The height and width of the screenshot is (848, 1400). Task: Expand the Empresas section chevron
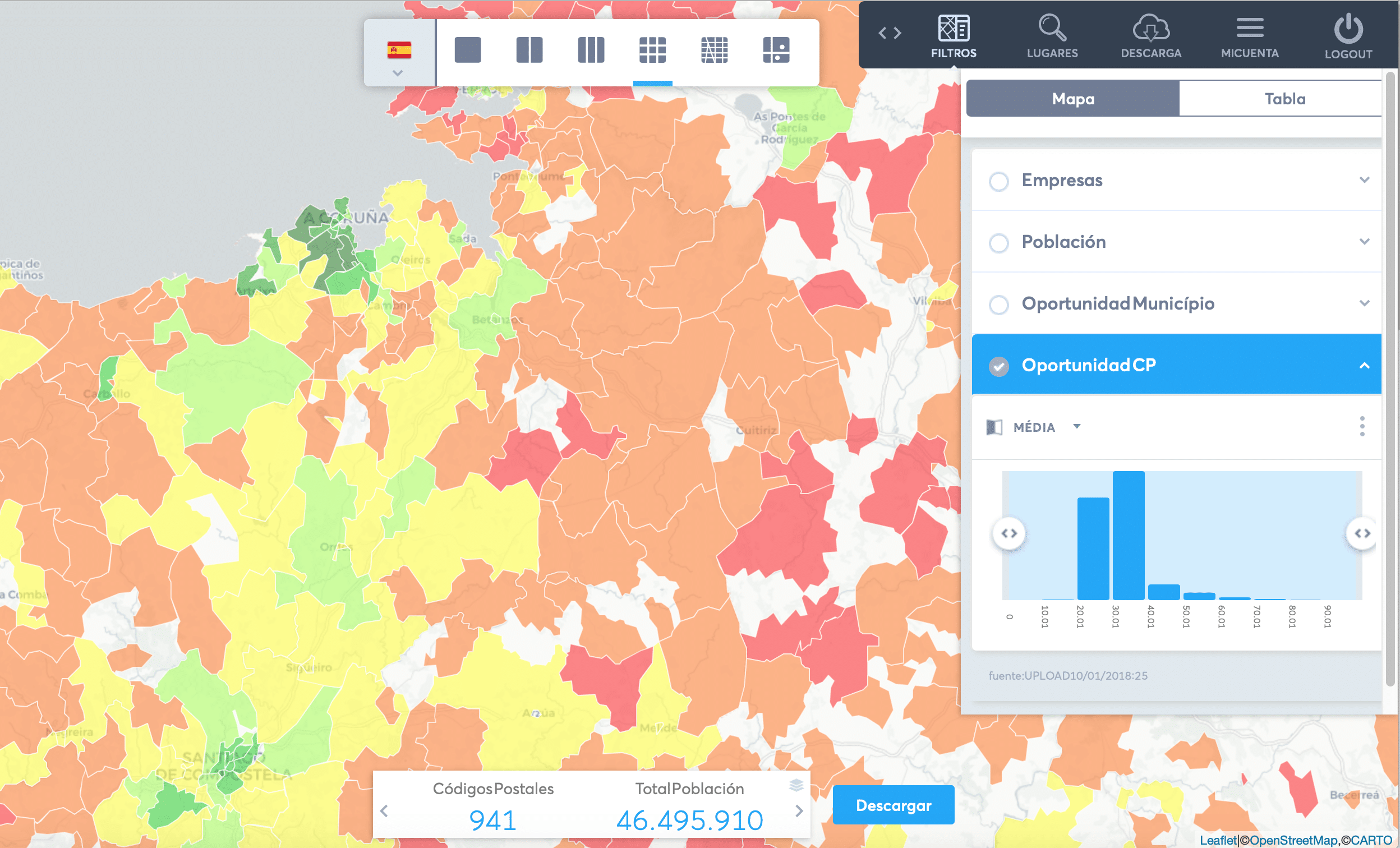tap(1364, 180)
